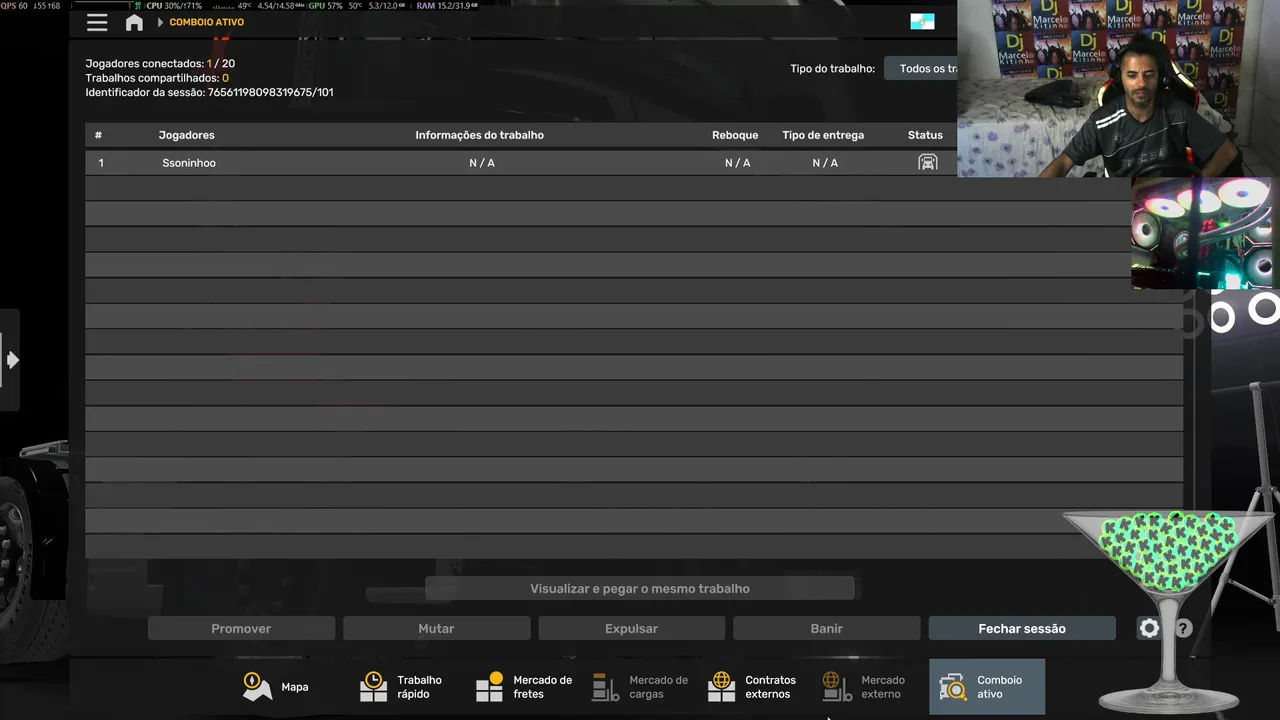Select the Comboio ativo tab
Image resolution: width=1280 pixels, height=720 pixels.
point(987,687)
